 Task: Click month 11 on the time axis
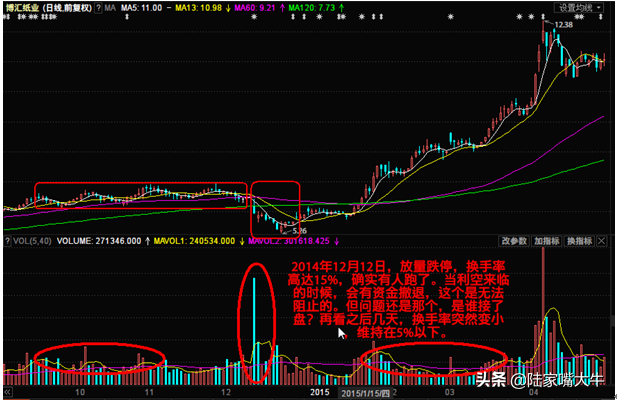click(x=149, y=392)
